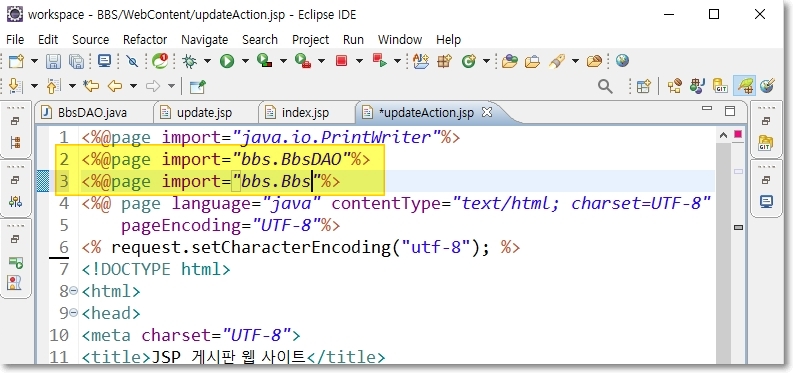The width and height of the screenshot is (793, 373).
Task: Switch to the index.jsp tab
Action: point(305,112)
